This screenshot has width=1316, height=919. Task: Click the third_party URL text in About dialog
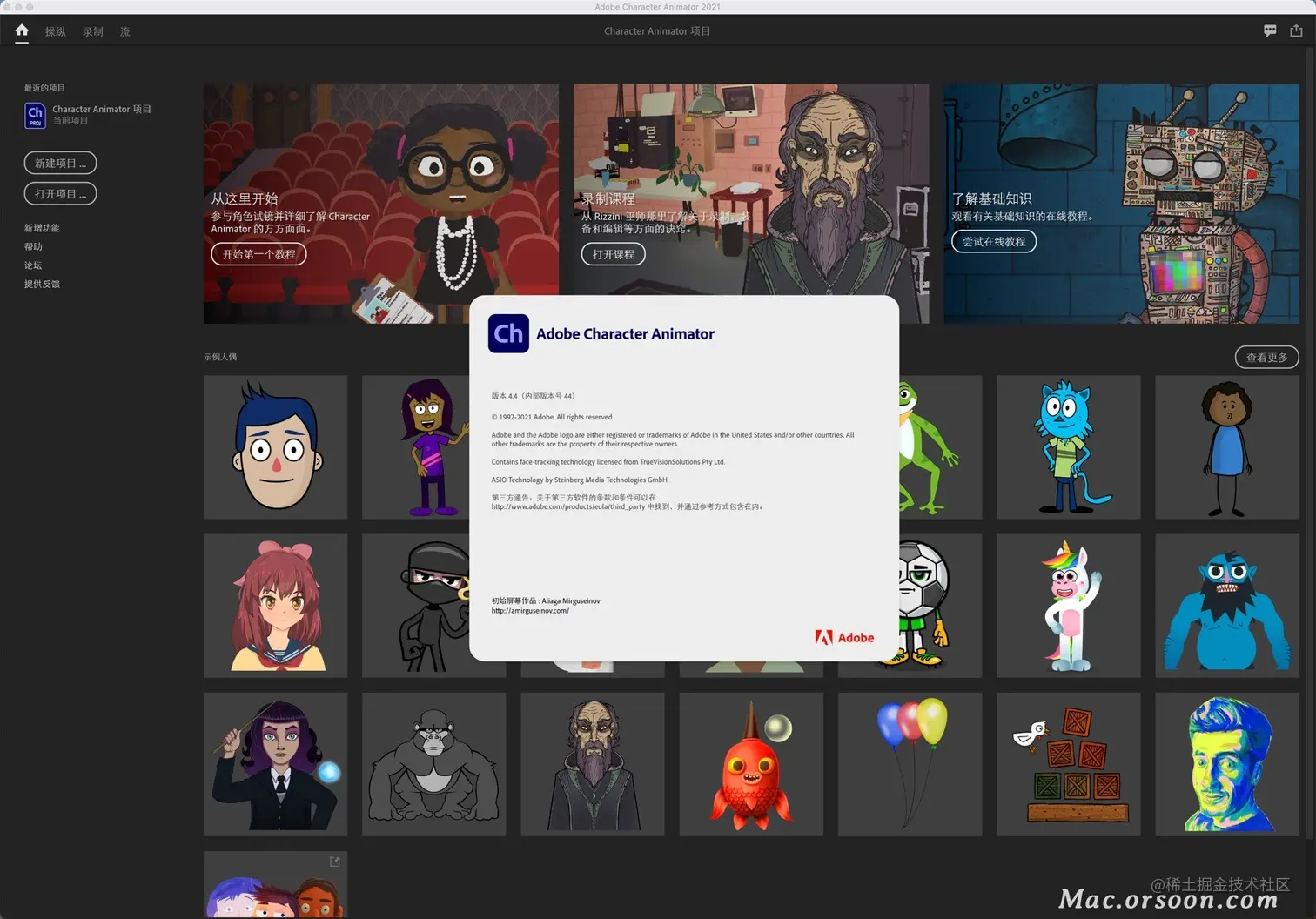tap(568, 506)
